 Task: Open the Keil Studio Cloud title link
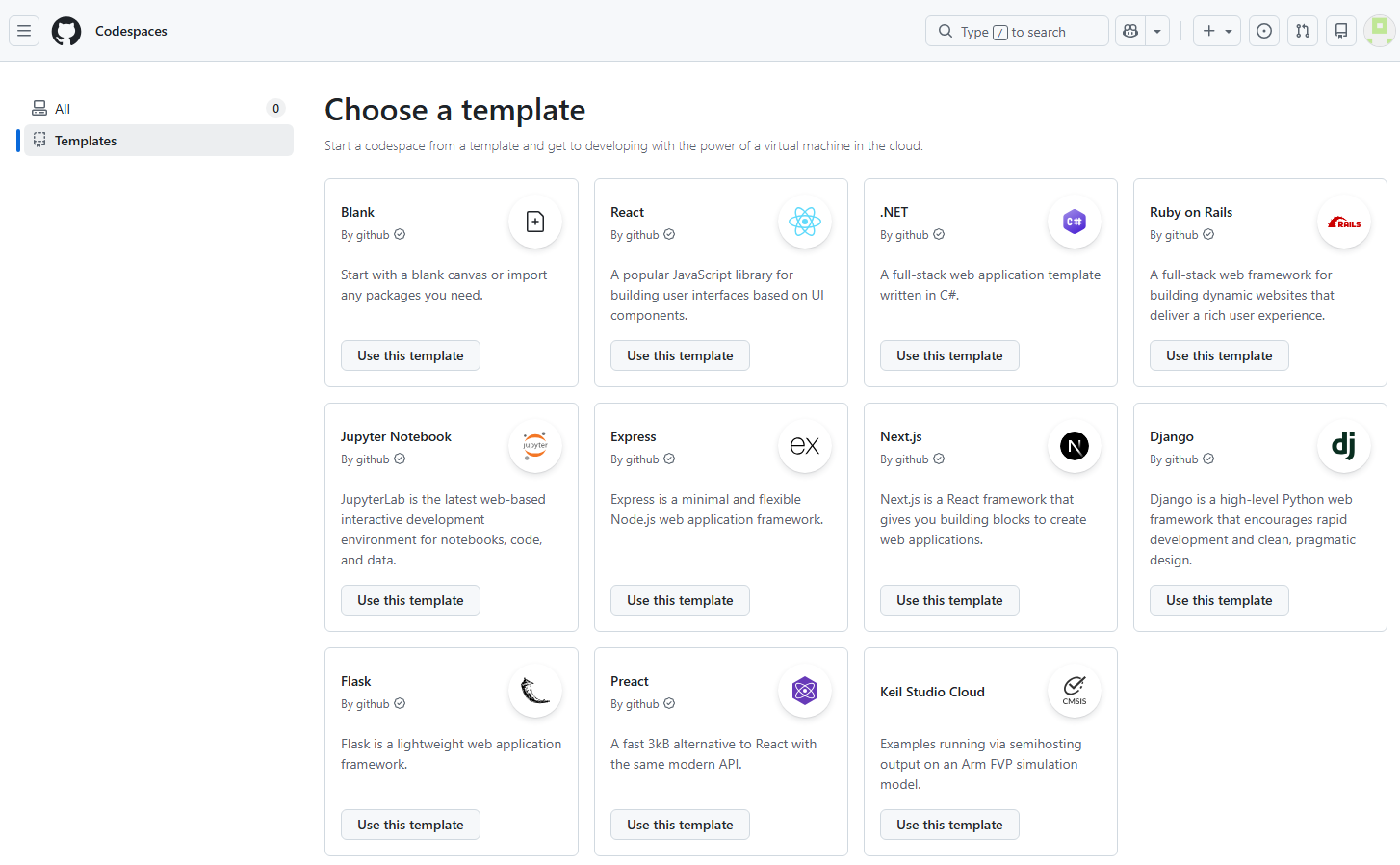point(932,692)
